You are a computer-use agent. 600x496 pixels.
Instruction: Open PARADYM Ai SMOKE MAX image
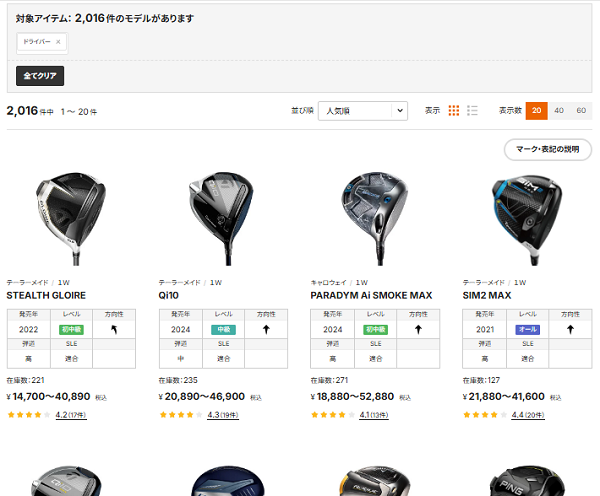click(375, 218)
